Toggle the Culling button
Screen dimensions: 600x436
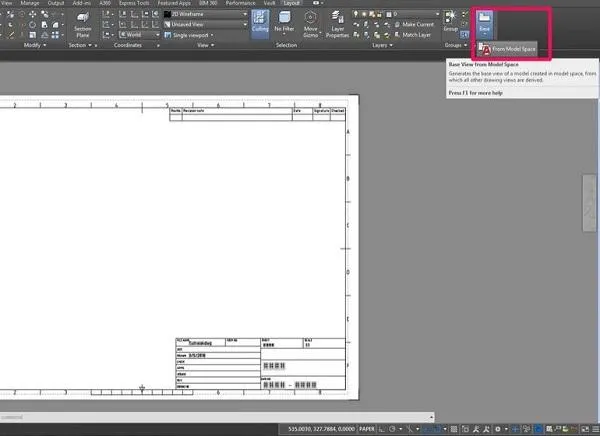pos(259,24)
